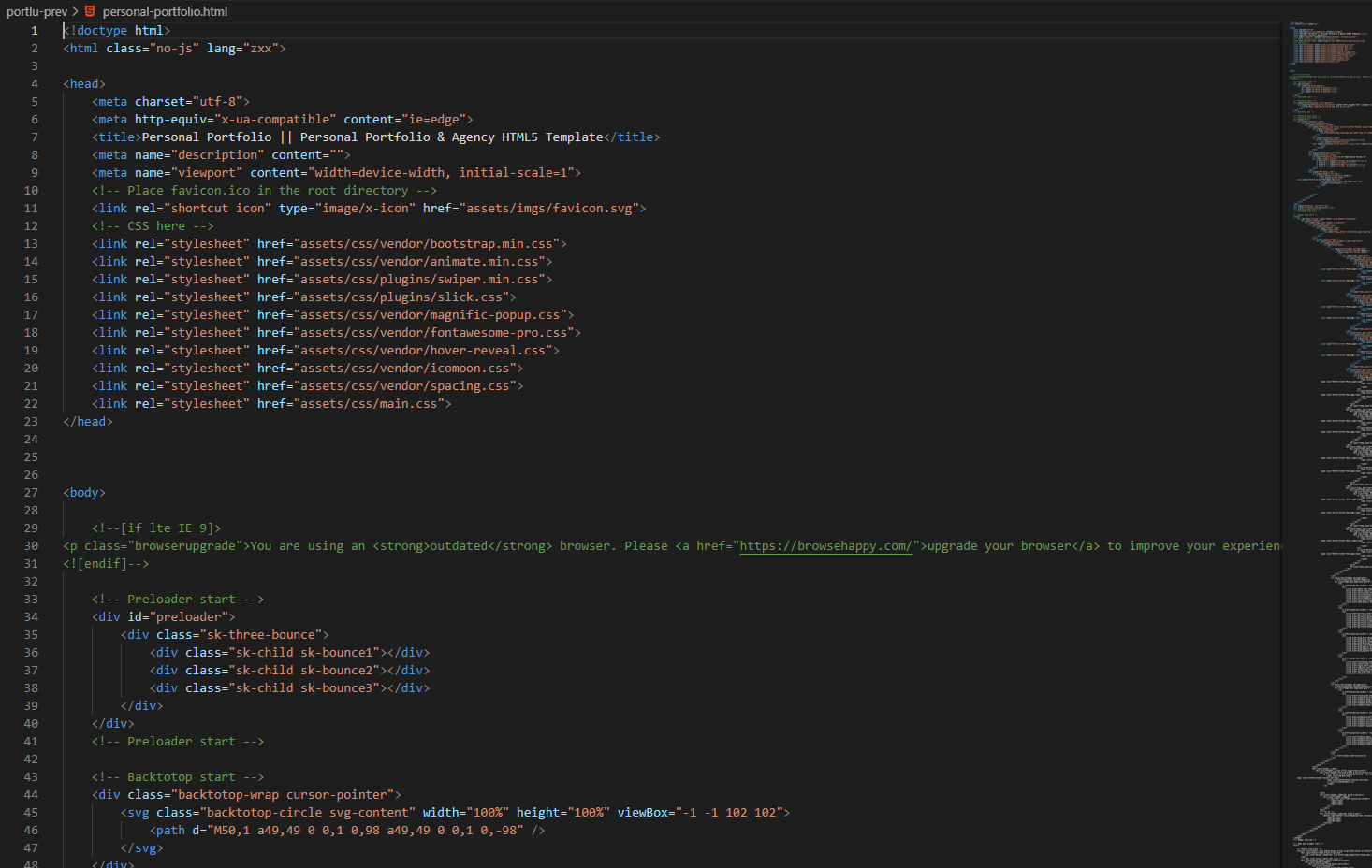Click the Backtotop start comment

(178, 777)
